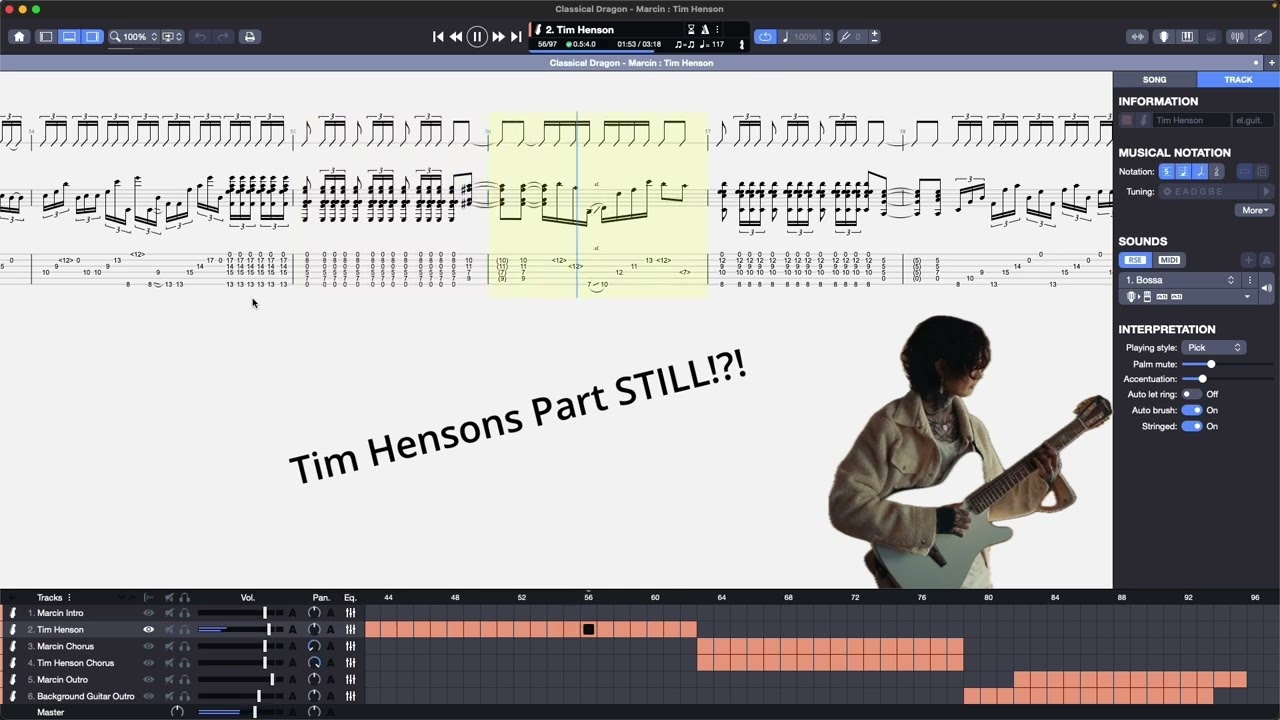Select the Marcin Intro track
Image resolution: width=1280 pixels, height=720 pixels.
pyautogui.click(x=60, y=613)
